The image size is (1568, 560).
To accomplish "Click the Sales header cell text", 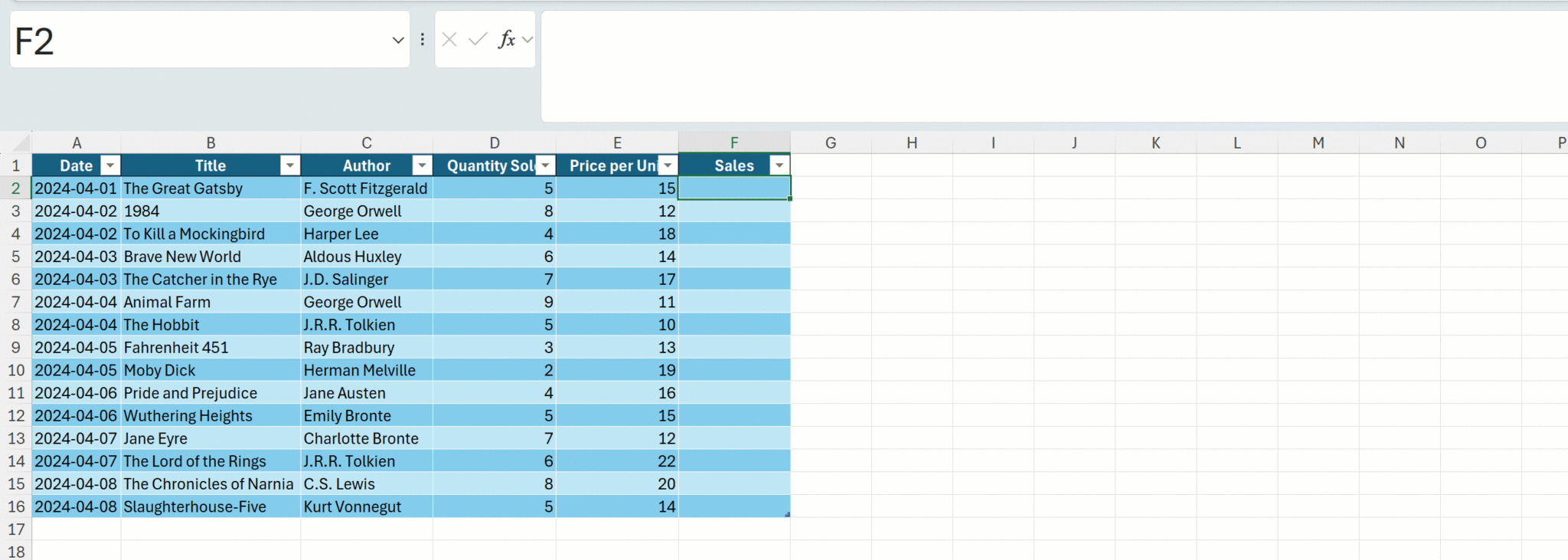I will point(733,165).
